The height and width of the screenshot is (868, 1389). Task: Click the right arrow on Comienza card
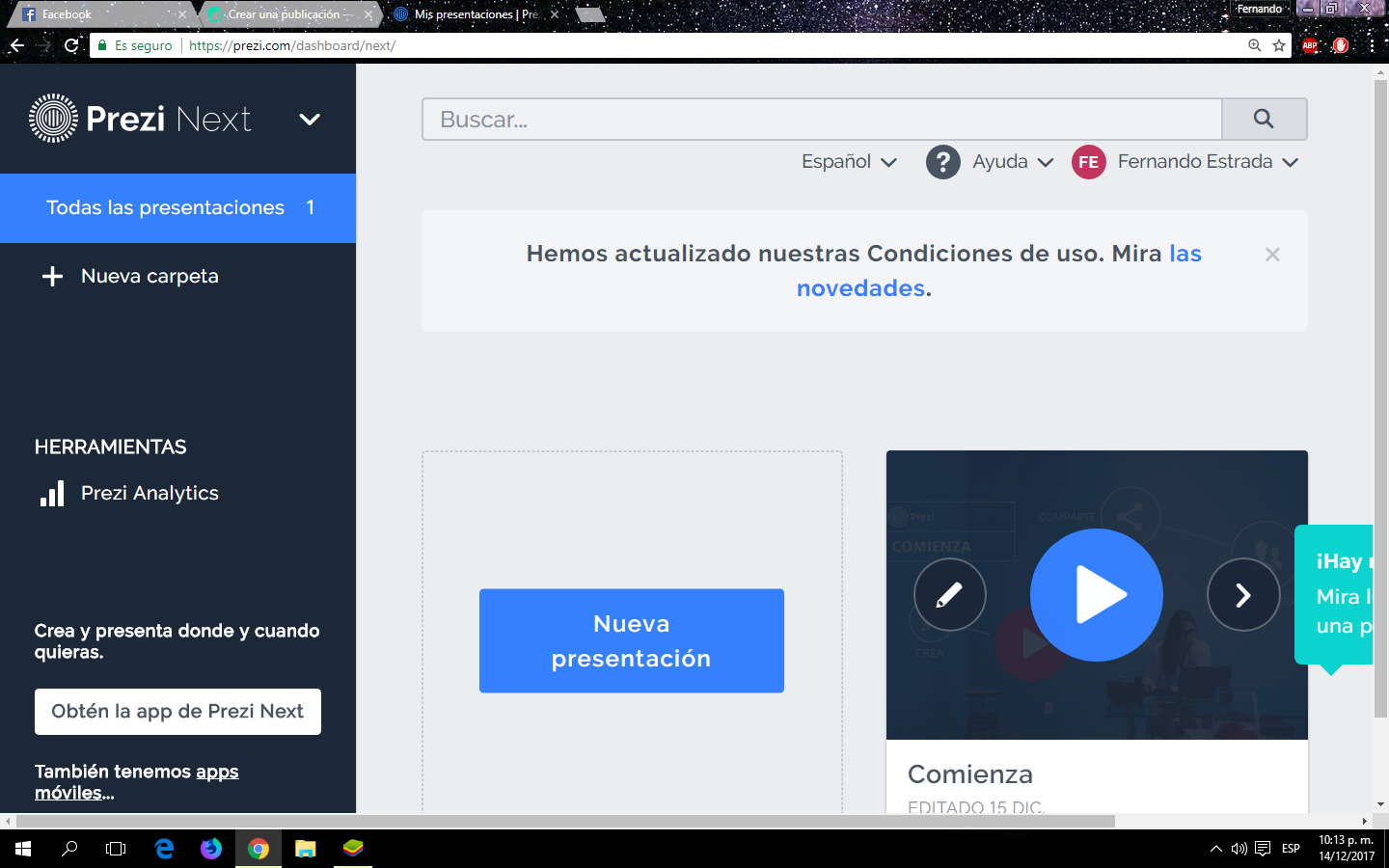tap(1243, 595)
